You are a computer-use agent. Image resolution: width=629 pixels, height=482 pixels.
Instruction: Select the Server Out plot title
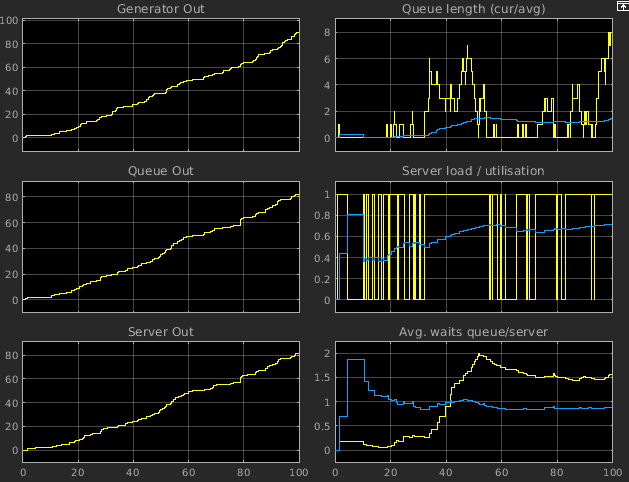[161, 331]
